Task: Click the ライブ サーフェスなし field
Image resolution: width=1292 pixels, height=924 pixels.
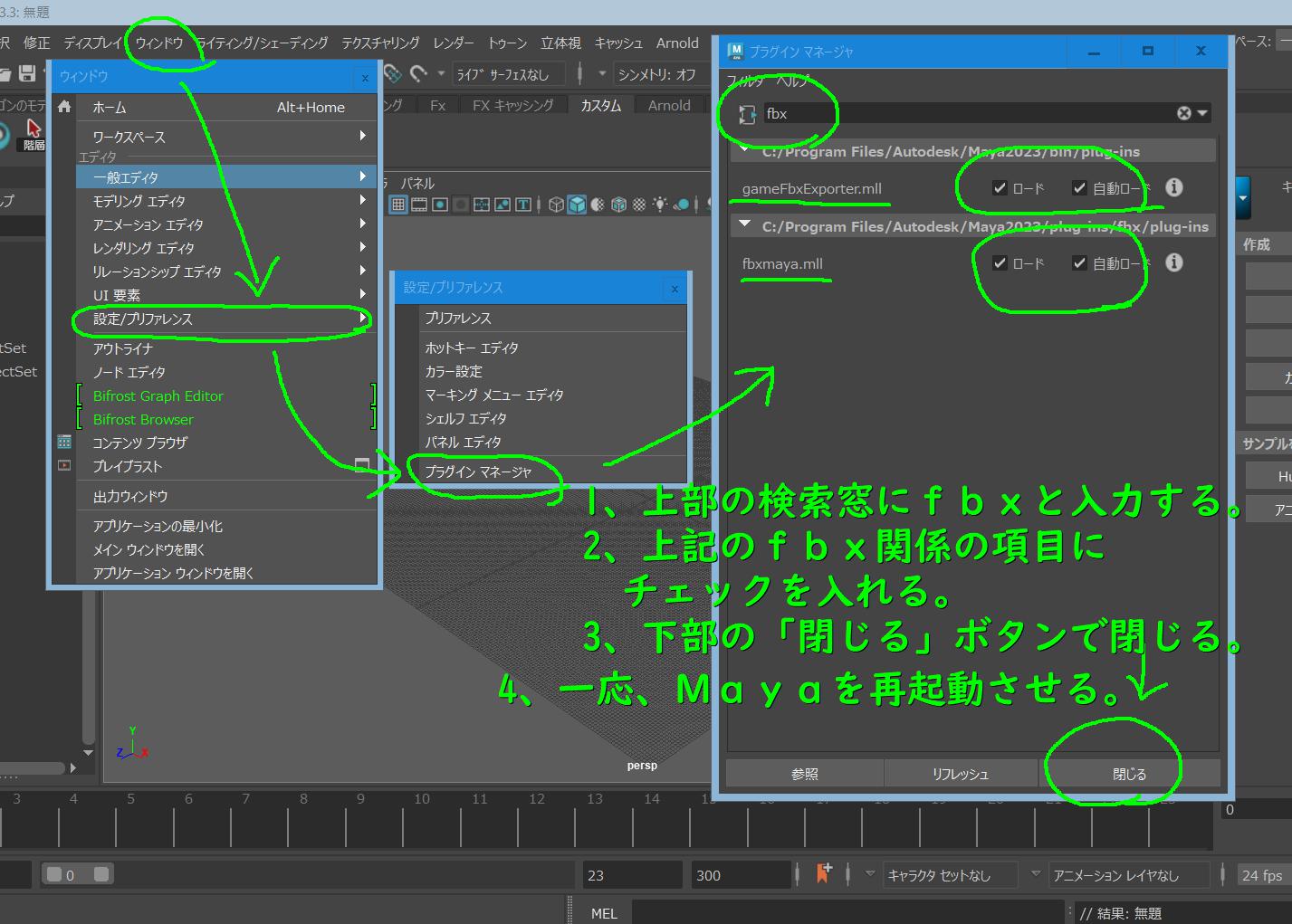Action: point(508,74)
